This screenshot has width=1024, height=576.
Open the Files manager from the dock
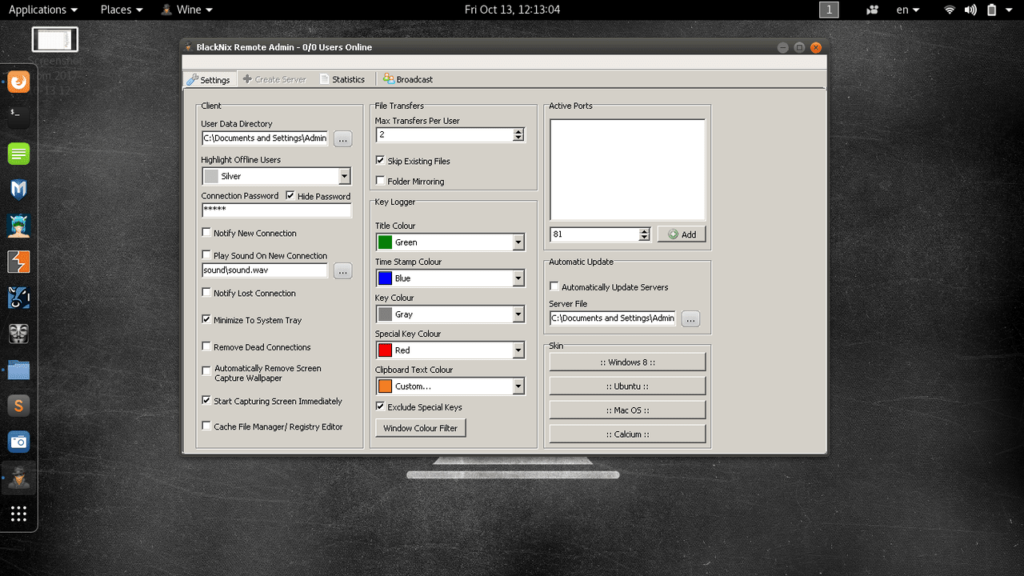19,370
